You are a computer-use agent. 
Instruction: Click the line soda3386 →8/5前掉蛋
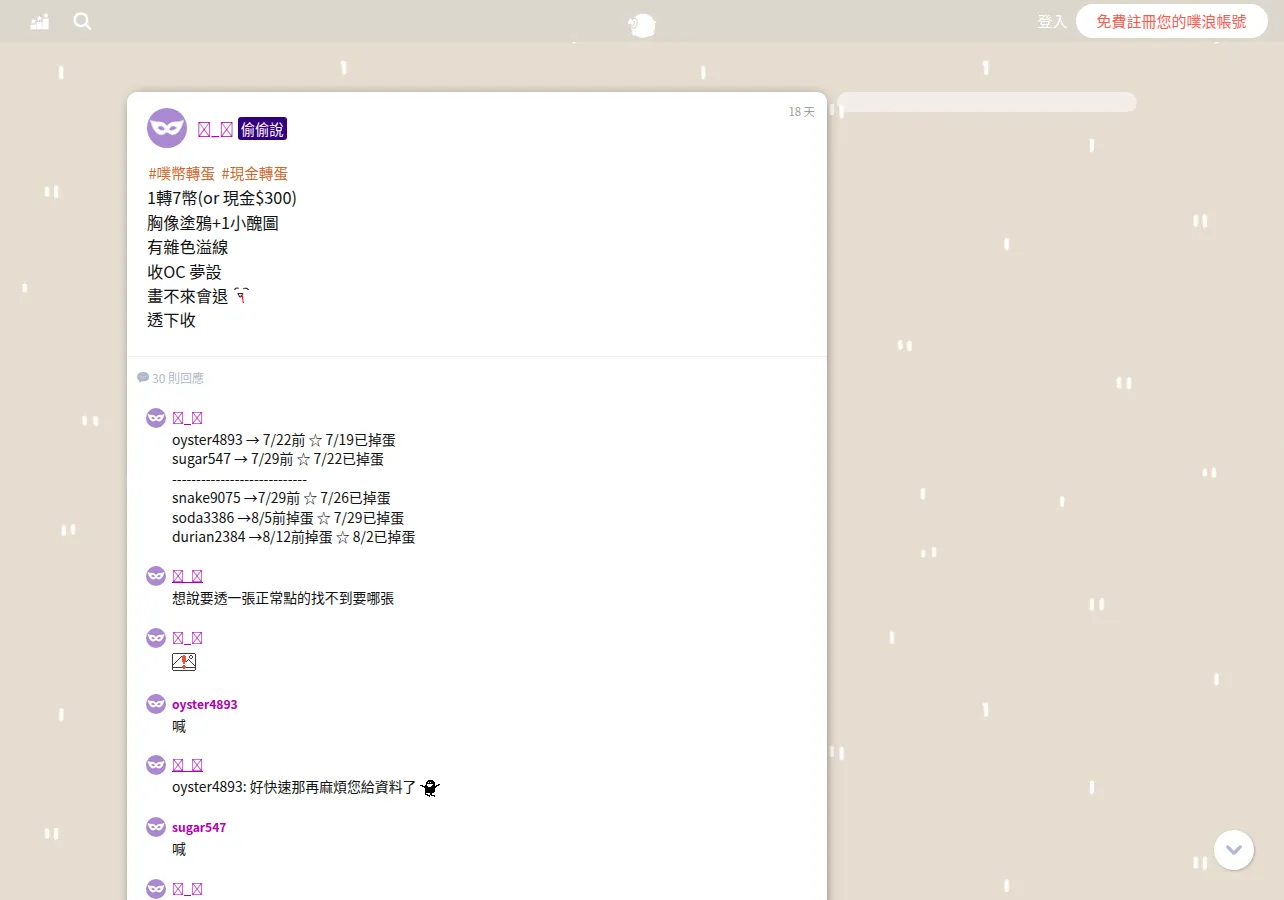pyautogui.click(x=288, y=518)
